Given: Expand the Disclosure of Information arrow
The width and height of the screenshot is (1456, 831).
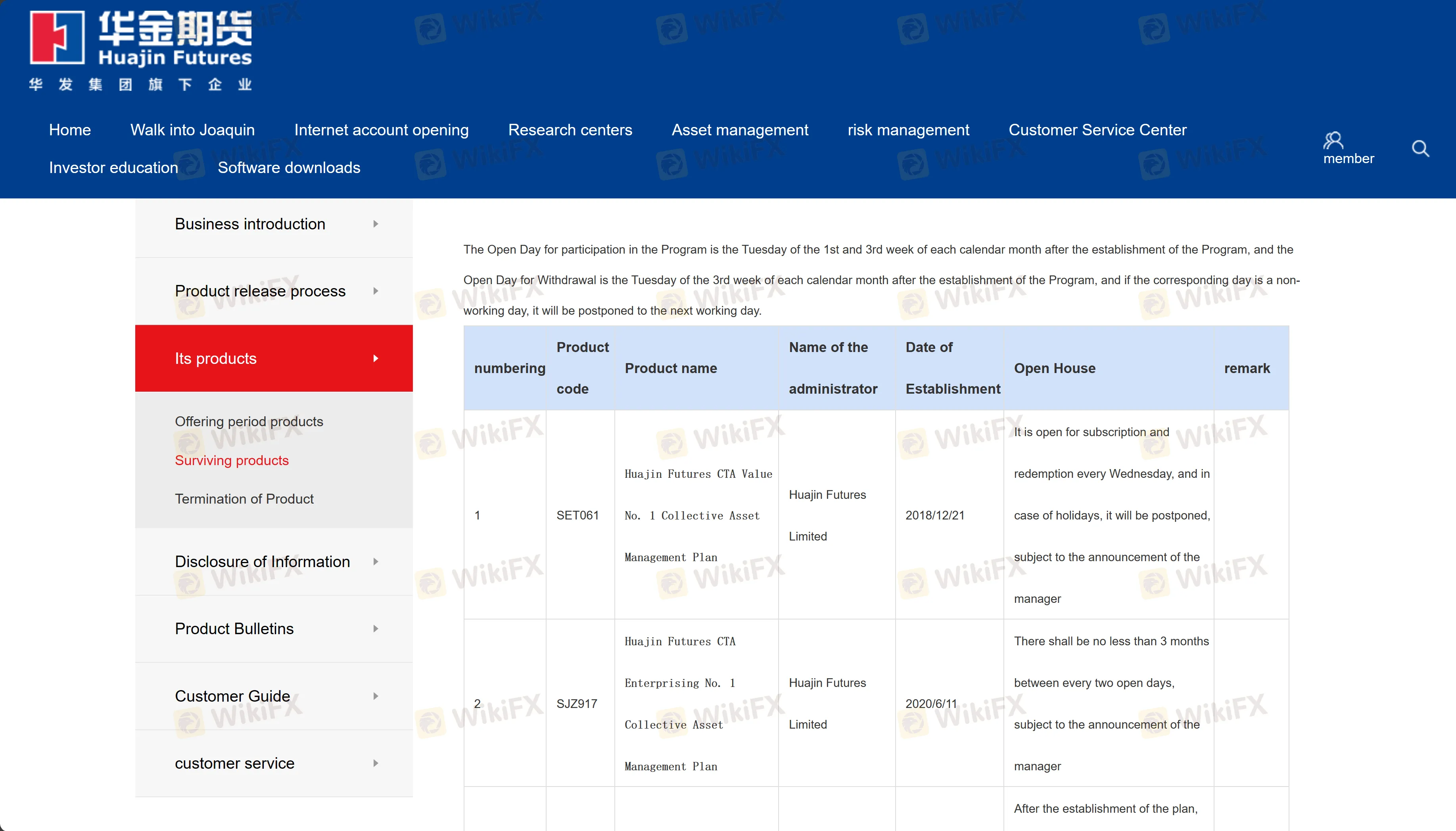Looking at the screenshot, I should tap(375, 562).
